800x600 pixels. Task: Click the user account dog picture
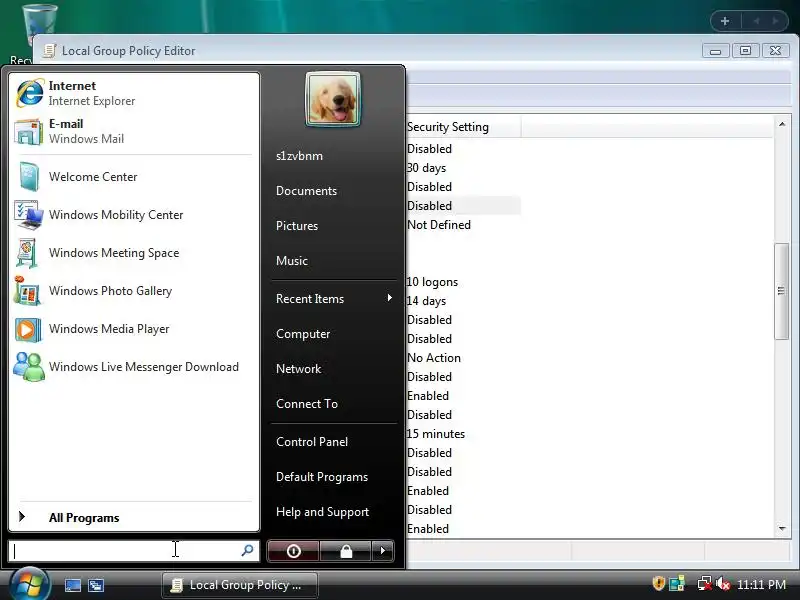tap(333, 99)
